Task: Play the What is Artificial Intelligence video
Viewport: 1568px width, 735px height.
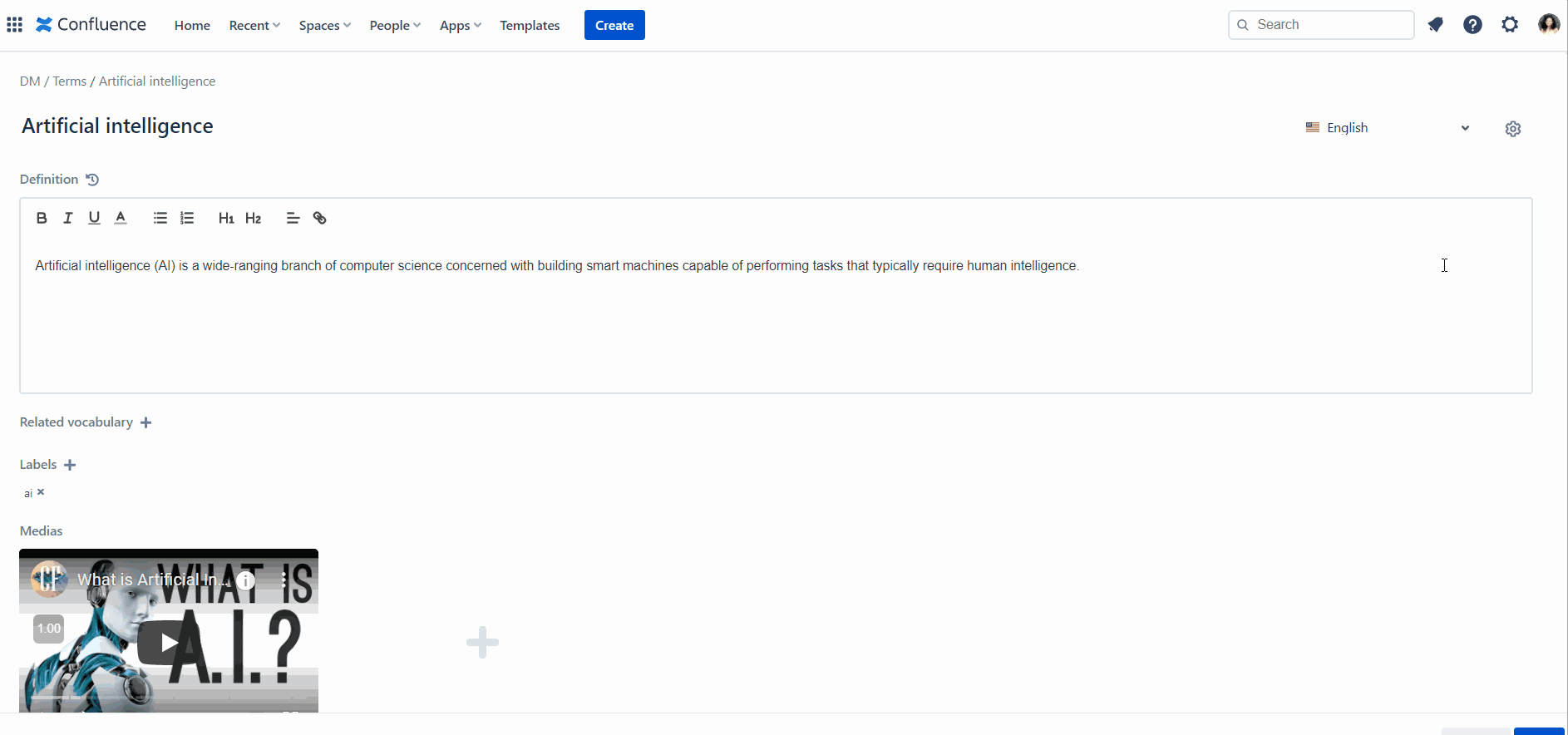Action: [169, 642]
